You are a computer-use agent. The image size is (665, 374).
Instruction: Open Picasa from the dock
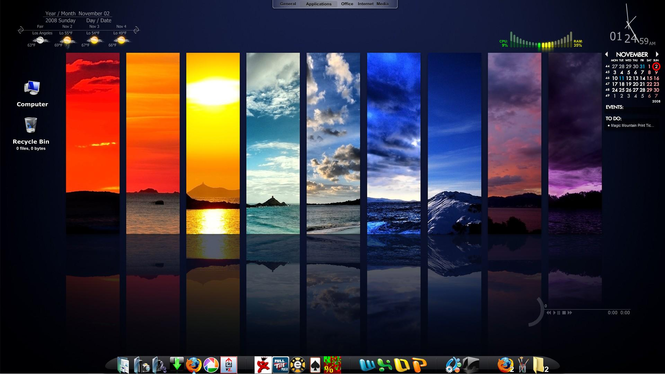point(211,365)
